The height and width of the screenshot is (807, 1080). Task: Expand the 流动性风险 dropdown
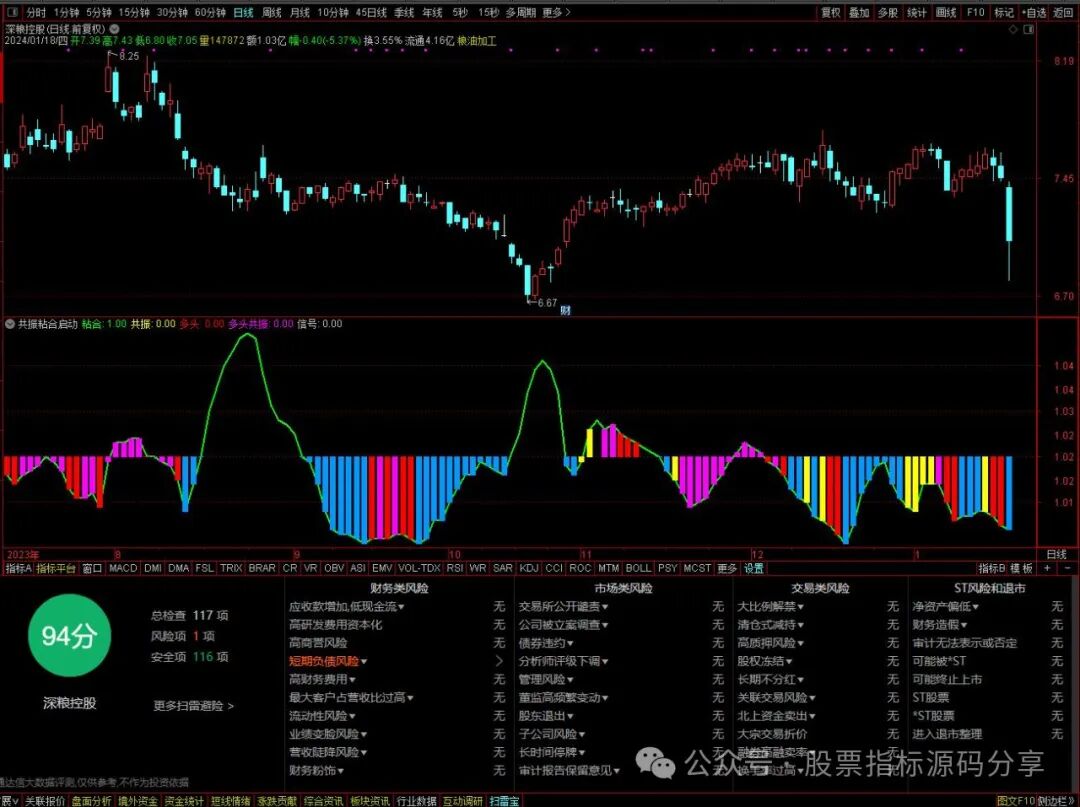point(322,715)
